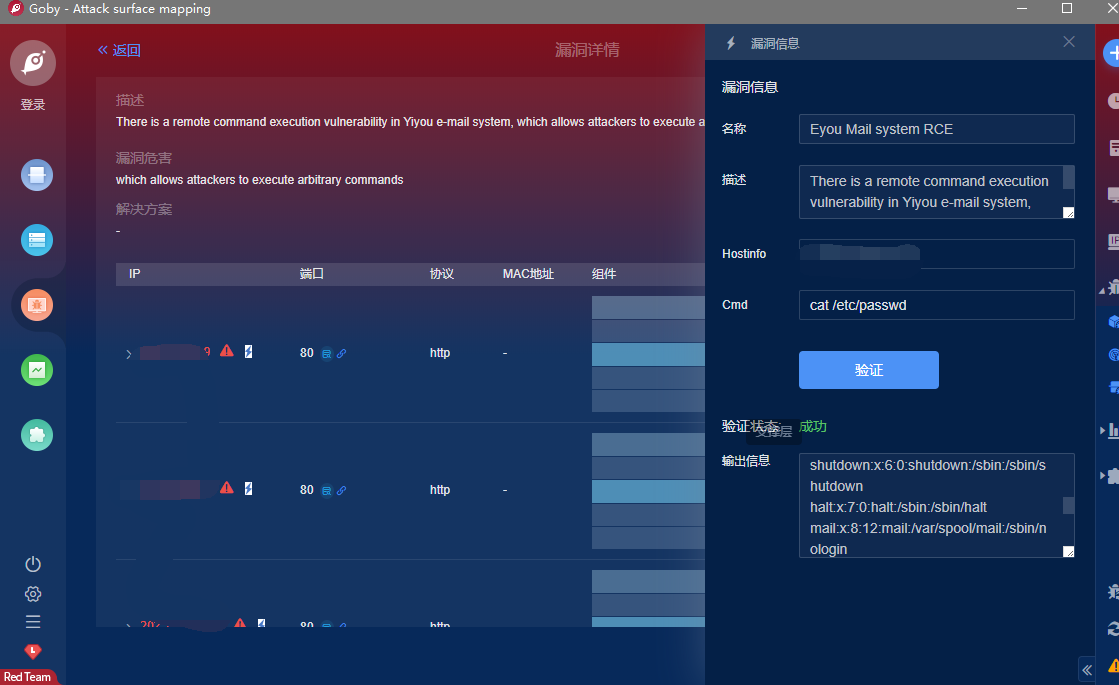
Task: Collapse right panel with double-chevron button
Action: point(1087,669)
